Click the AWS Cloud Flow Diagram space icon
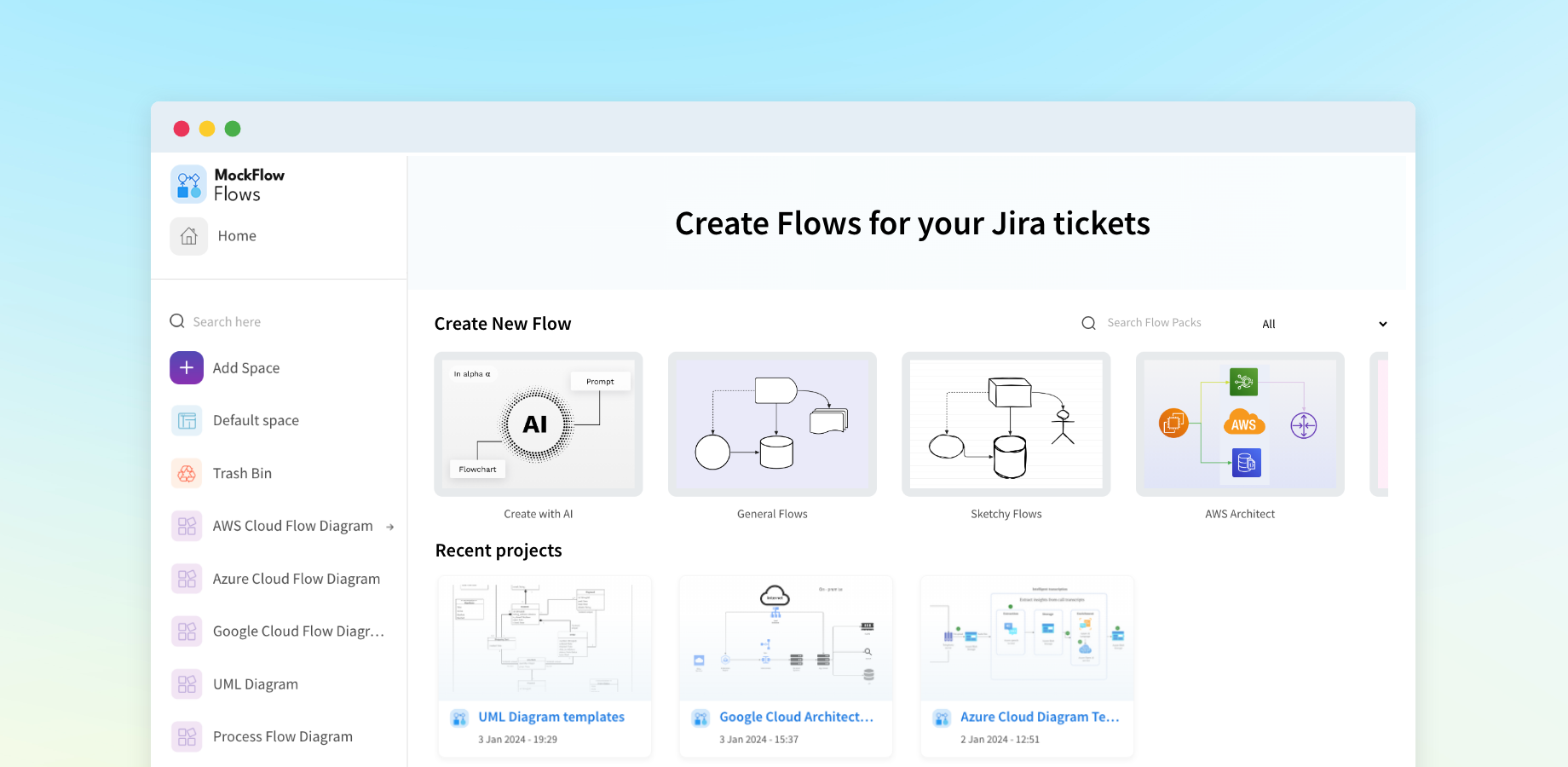The image size is (1568, 767). click(187, 526)
